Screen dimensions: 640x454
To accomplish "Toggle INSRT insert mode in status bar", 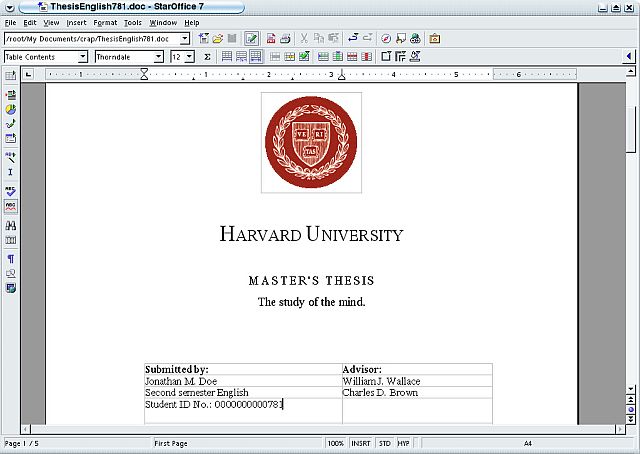I will click(361, 443).
